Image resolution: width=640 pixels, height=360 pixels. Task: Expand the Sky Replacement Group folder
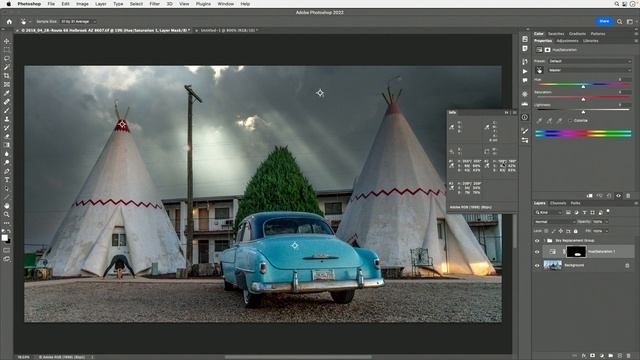pos(544,241)
